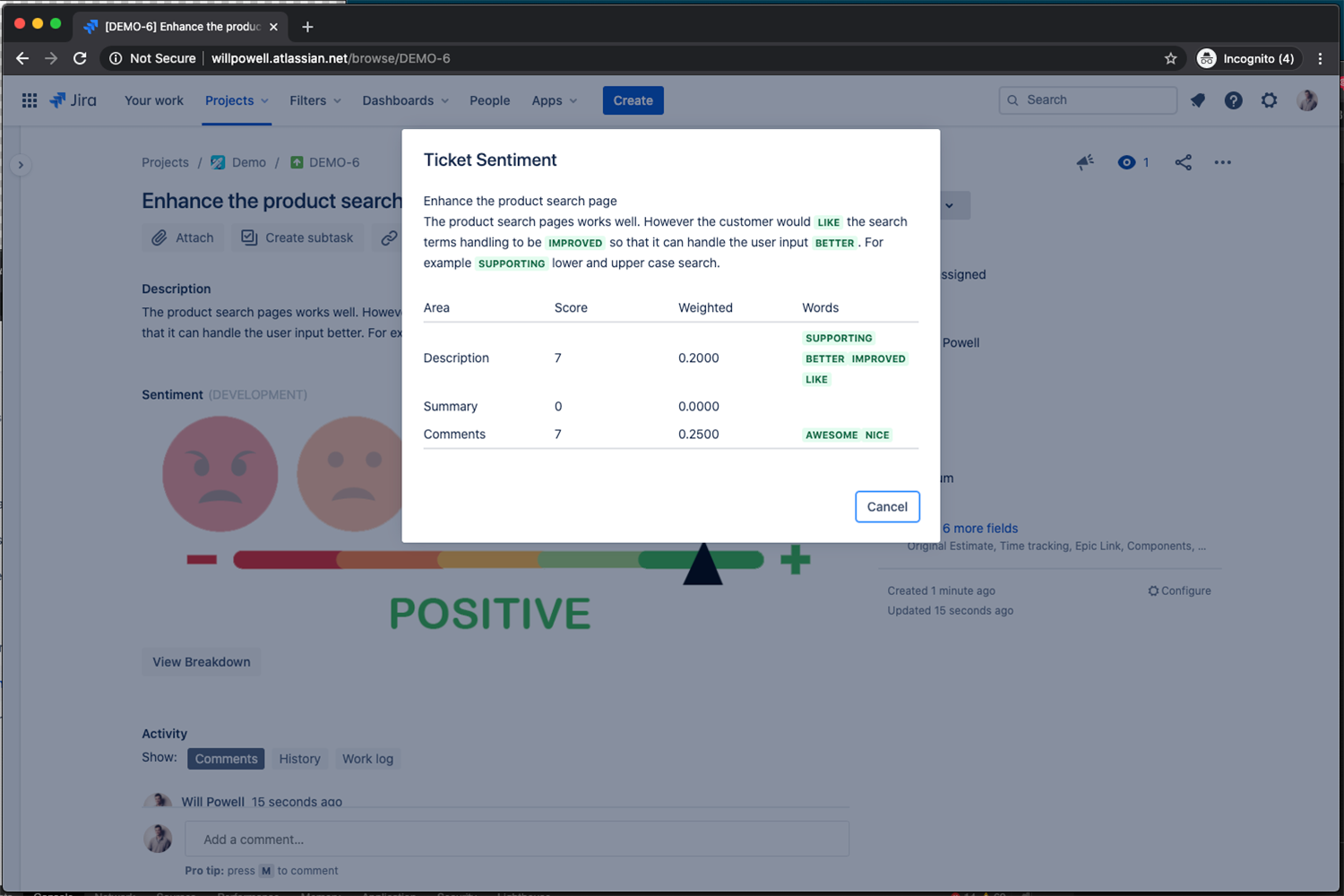
Task: Open the notifications bell icon
Action: pyautogui.click(x=1198, y=100)
